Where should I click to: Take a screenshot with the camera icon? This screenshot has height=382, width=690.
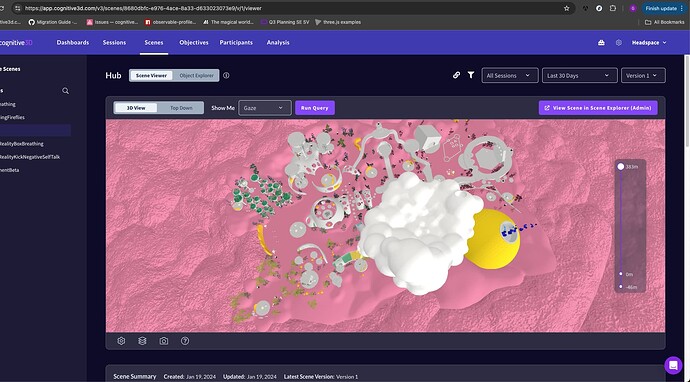(164, 341)
